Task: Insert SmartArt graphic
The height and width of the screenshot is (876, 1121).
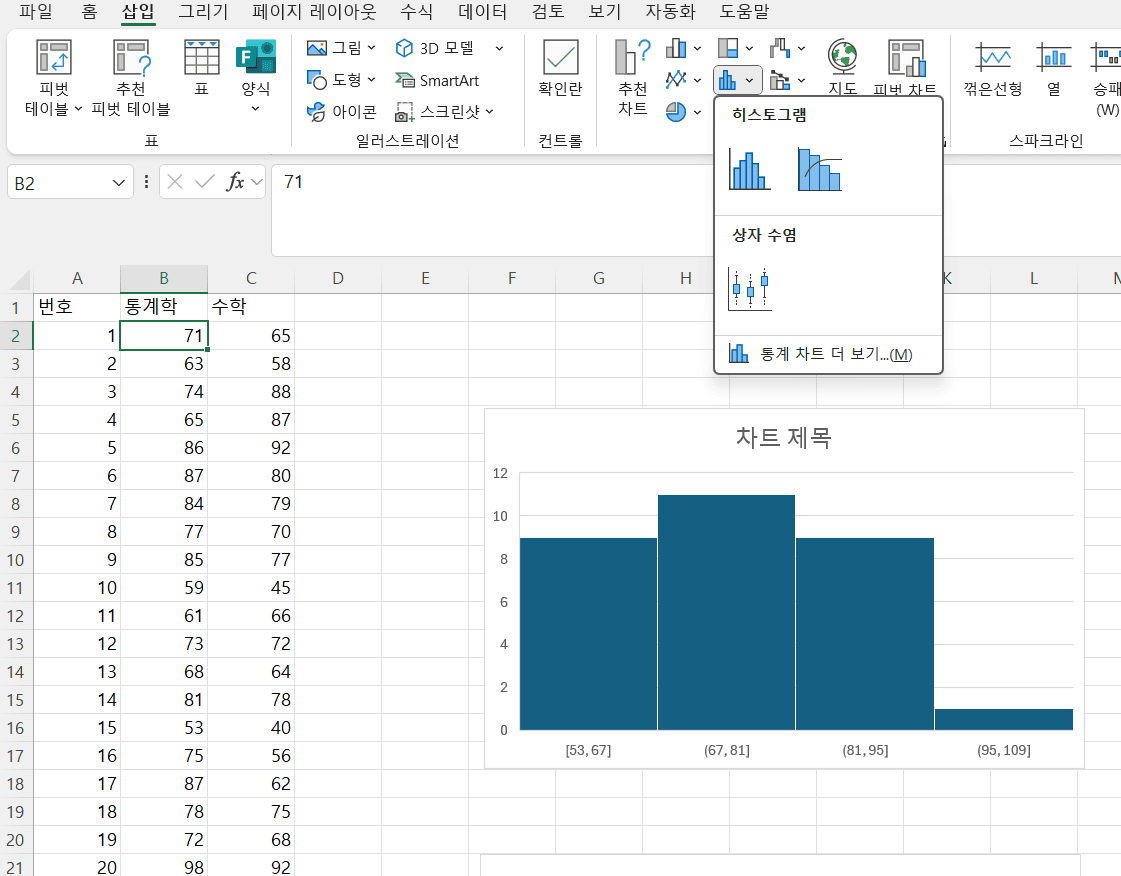Action: 437,80
